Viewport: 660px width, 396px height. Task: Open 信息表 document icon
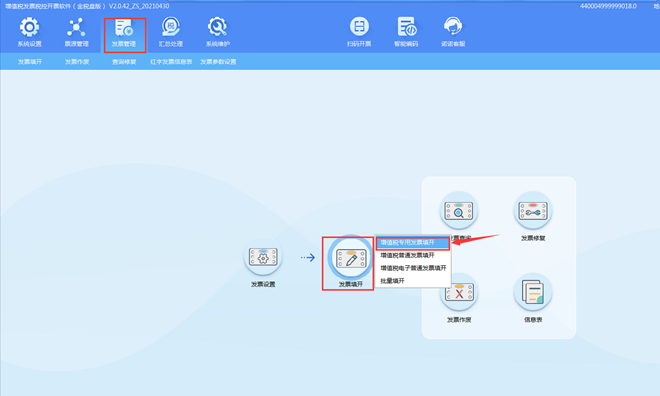tap(533, 292)
